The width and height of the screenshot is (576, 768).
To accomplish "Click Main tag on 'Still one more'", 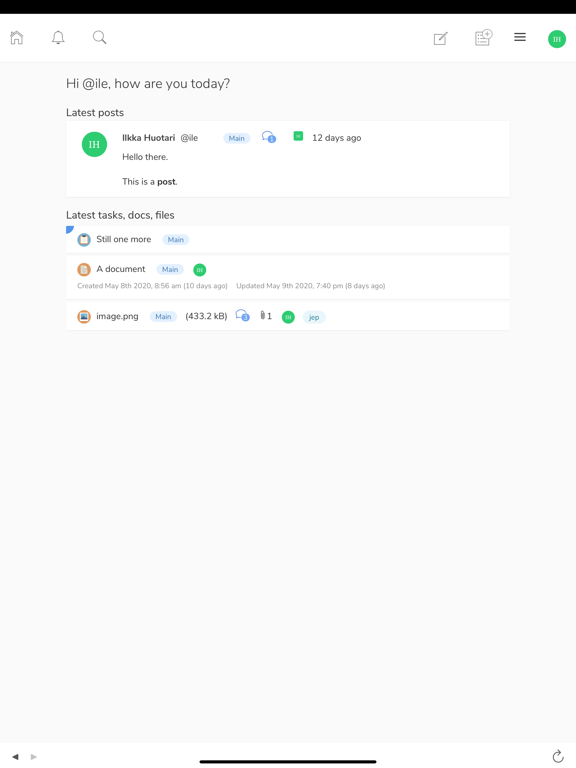I will 176,240.
